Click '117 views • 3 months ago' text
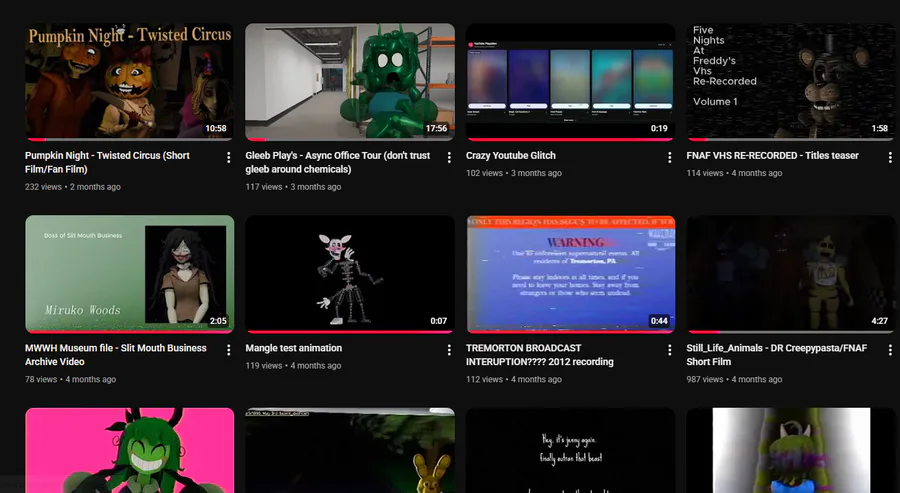The image size is (900, 493). [x=293, y=187]
